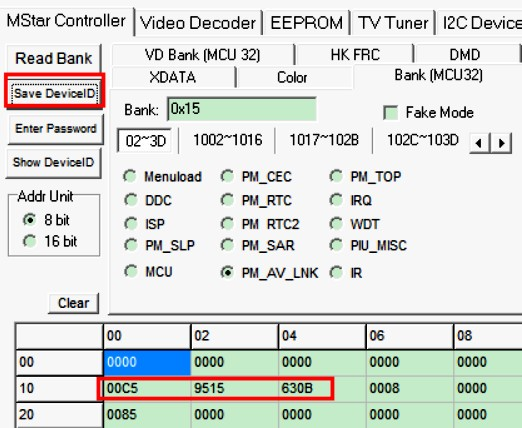522x428 pixels.
Task: Click the Read Bank button
Action: pyautogui.click(x=54, y=58)
